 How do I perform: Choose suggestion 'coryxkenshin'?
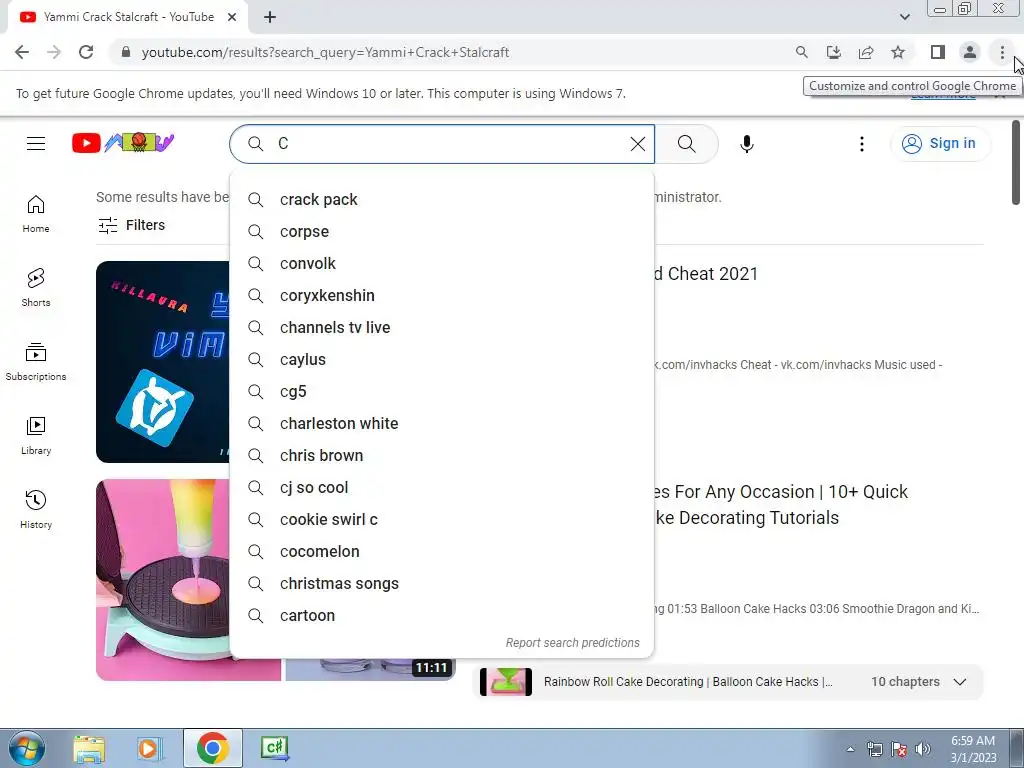441,295
